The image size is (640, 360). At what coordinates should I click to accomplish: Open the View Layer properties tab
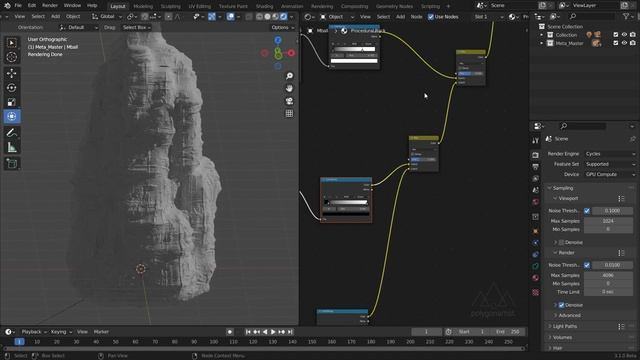tap(536, 178)
